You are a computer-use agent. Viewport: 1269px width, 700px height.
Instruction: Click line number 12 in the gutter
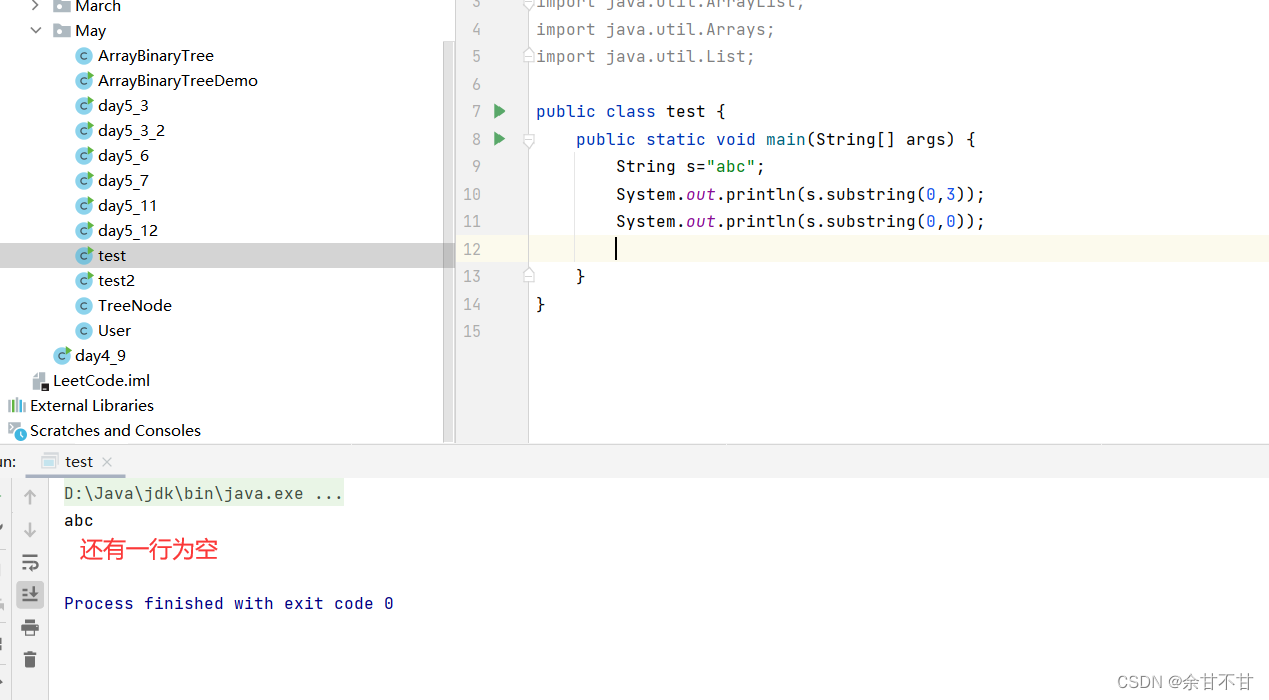click(472, 249)
